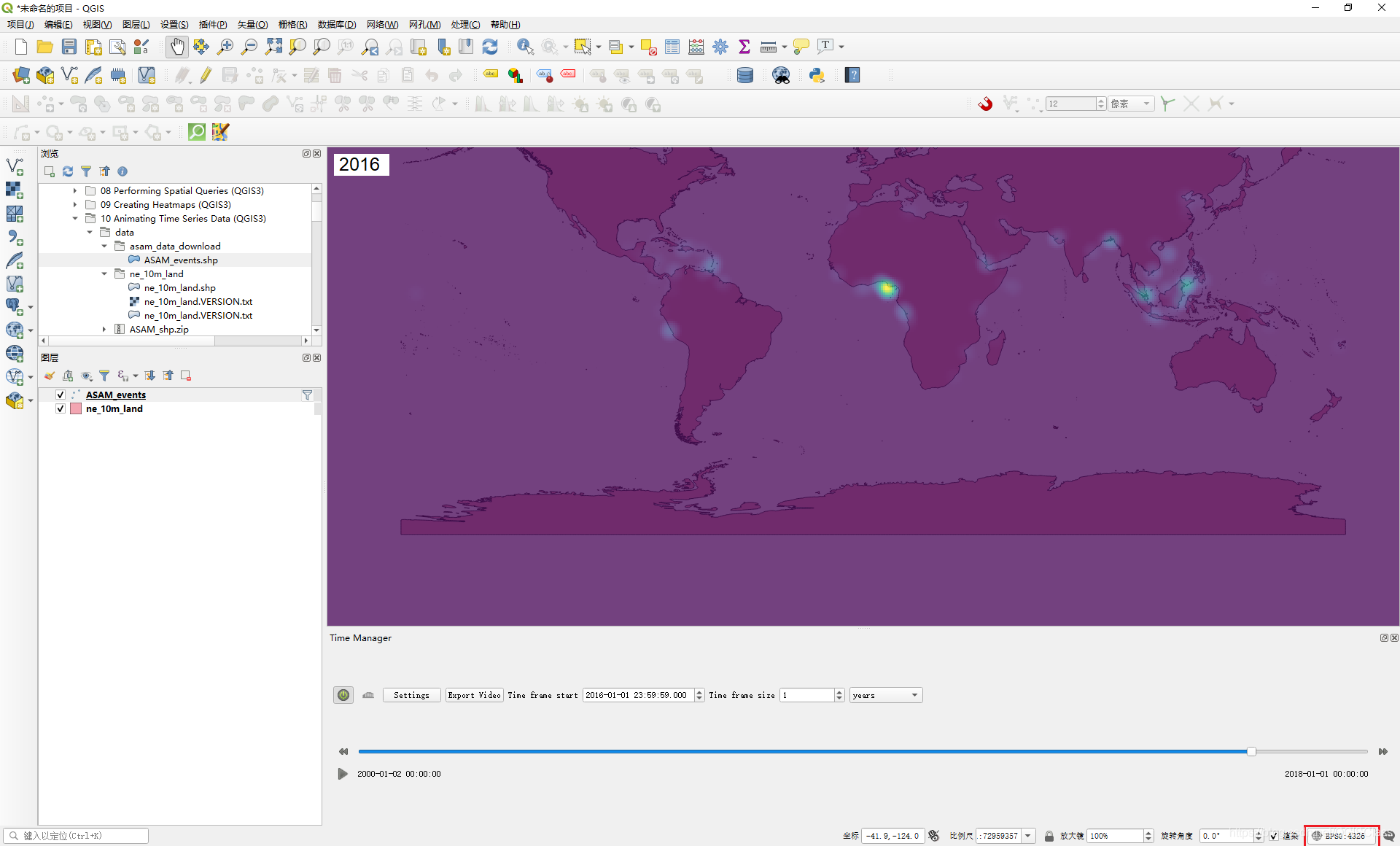
Task: Open the attribute table icon
Action: pos(672,47)
